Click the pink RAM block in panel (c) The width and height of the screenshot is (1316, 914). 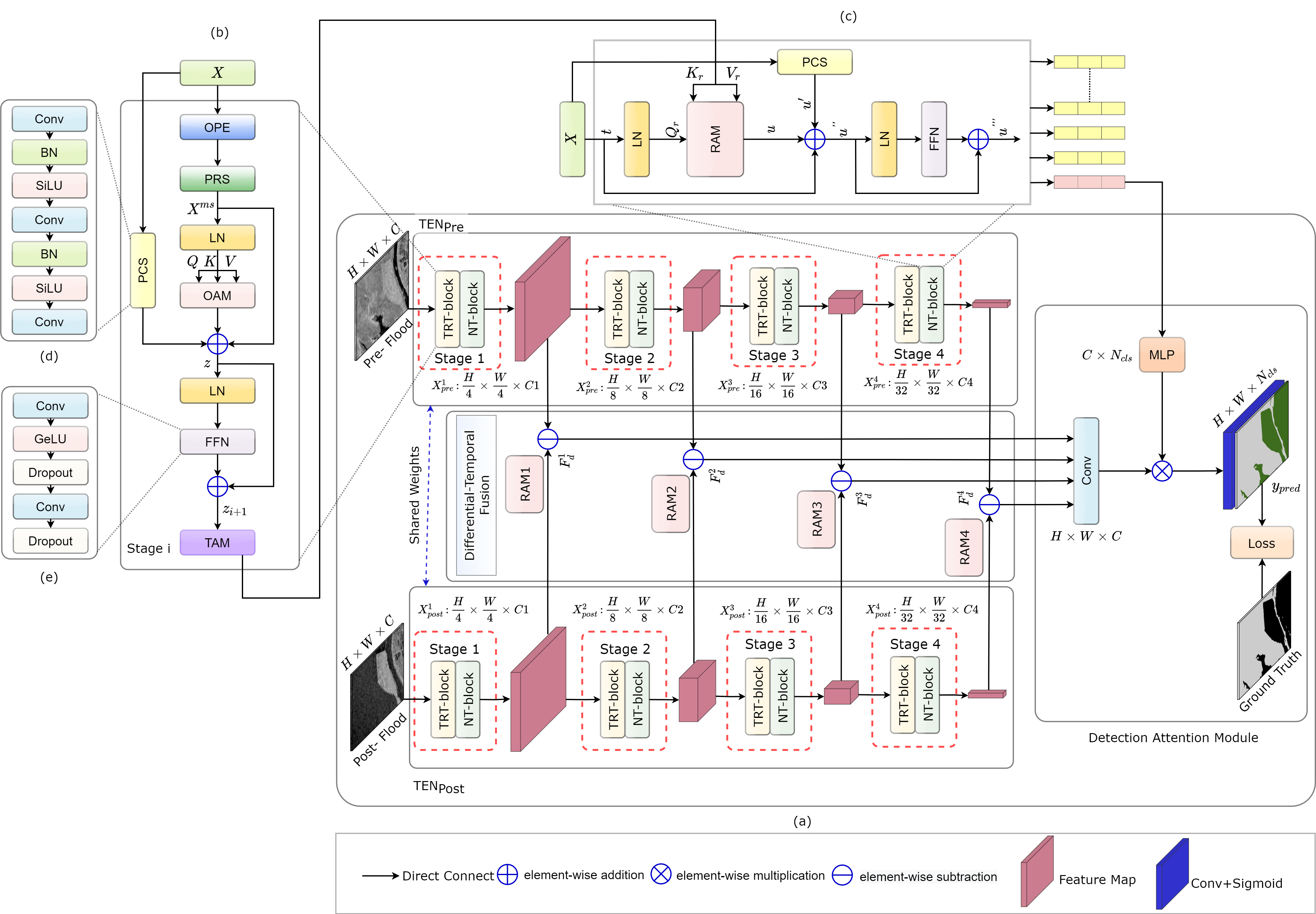pos(716,139)
